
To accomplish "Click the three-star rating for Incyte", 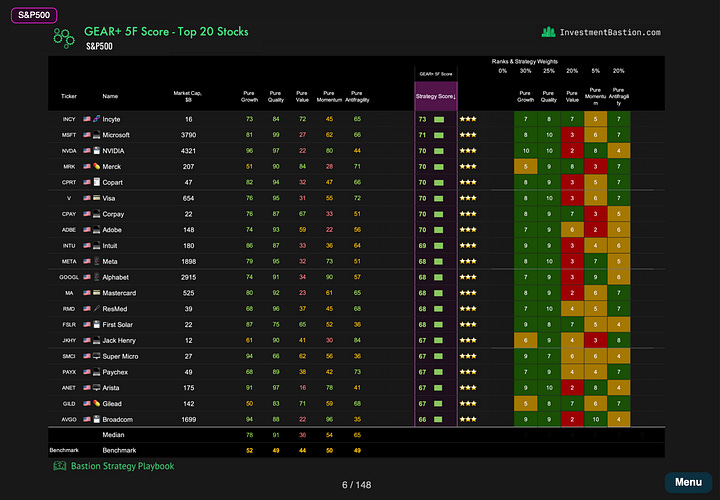I will pos(468,119).
